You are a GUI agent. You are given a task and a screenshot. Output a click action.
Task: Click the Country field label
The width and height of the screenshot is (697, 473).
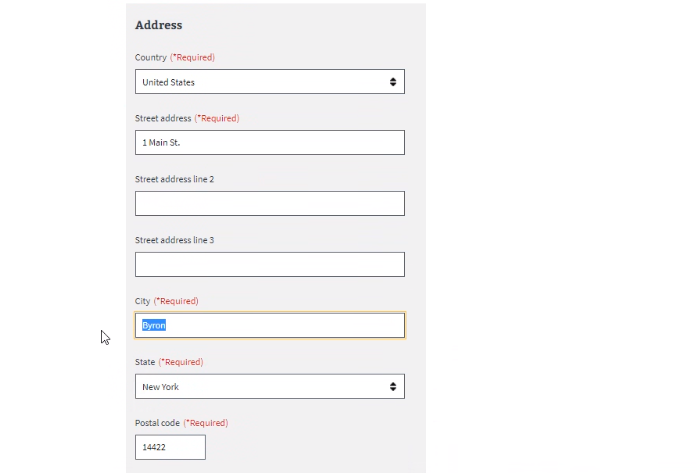(151, 58)
